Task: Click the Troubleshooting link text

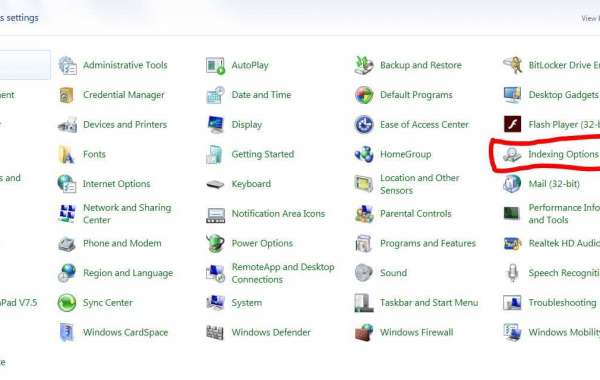Action: (x=562, y=303)
